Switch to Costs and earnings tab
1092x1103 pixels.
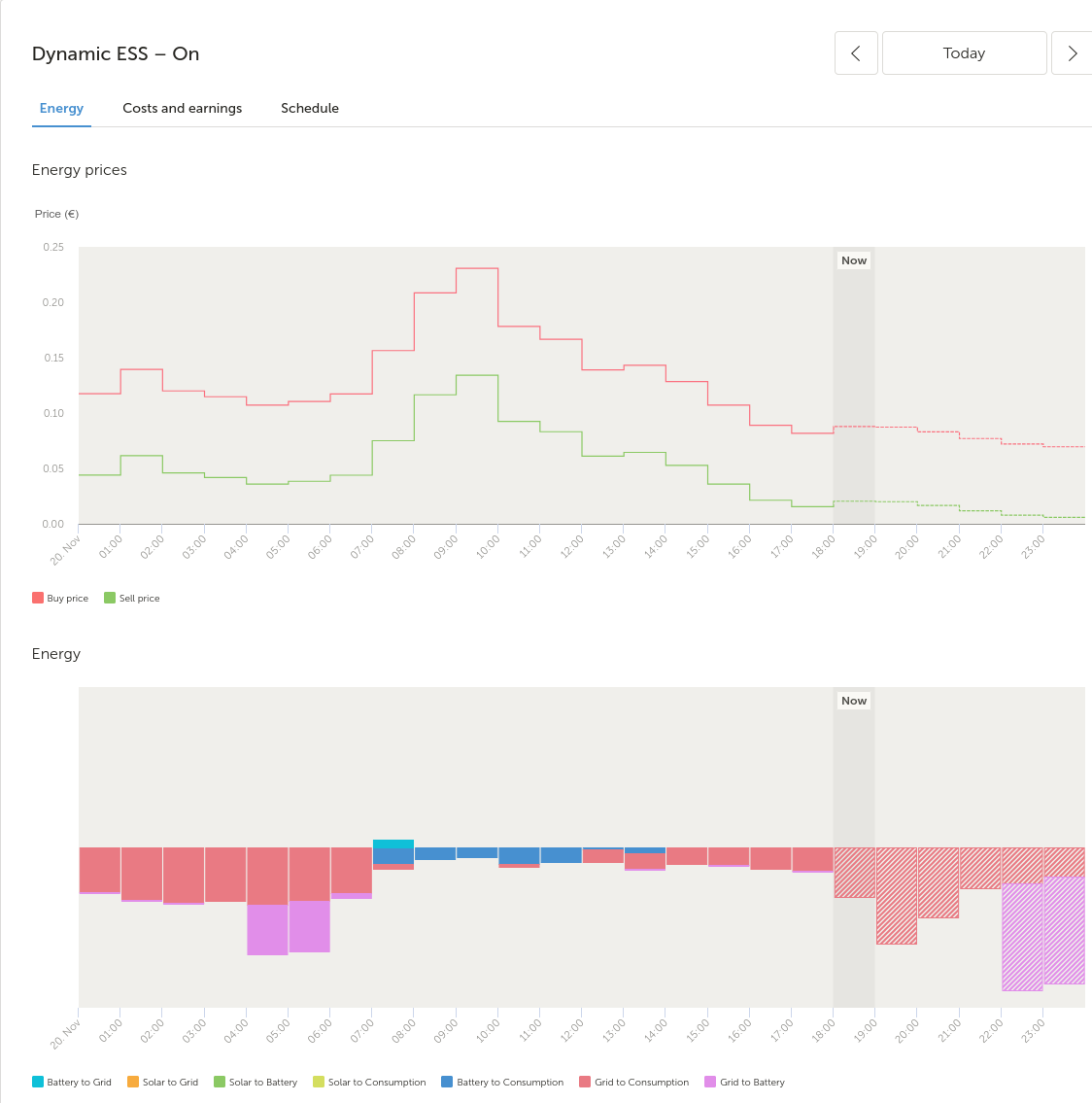pyautogui.click(x=182, y=108)
